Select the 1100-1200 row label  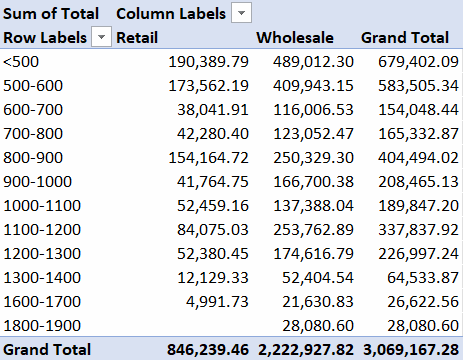(42, 230)
